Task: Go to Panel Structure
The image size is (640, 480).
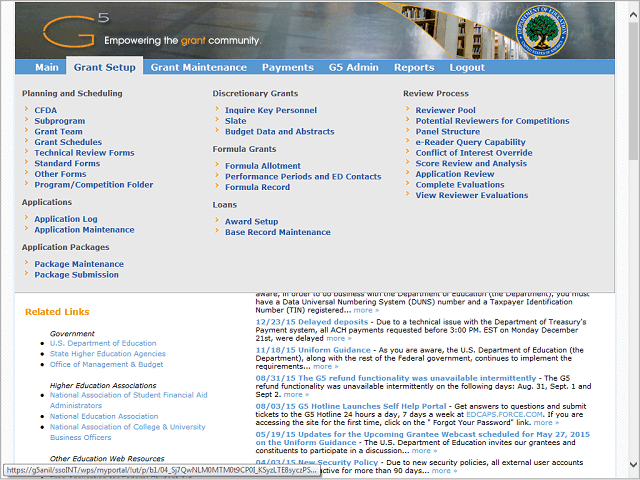Action: click(x=448, y=131)
